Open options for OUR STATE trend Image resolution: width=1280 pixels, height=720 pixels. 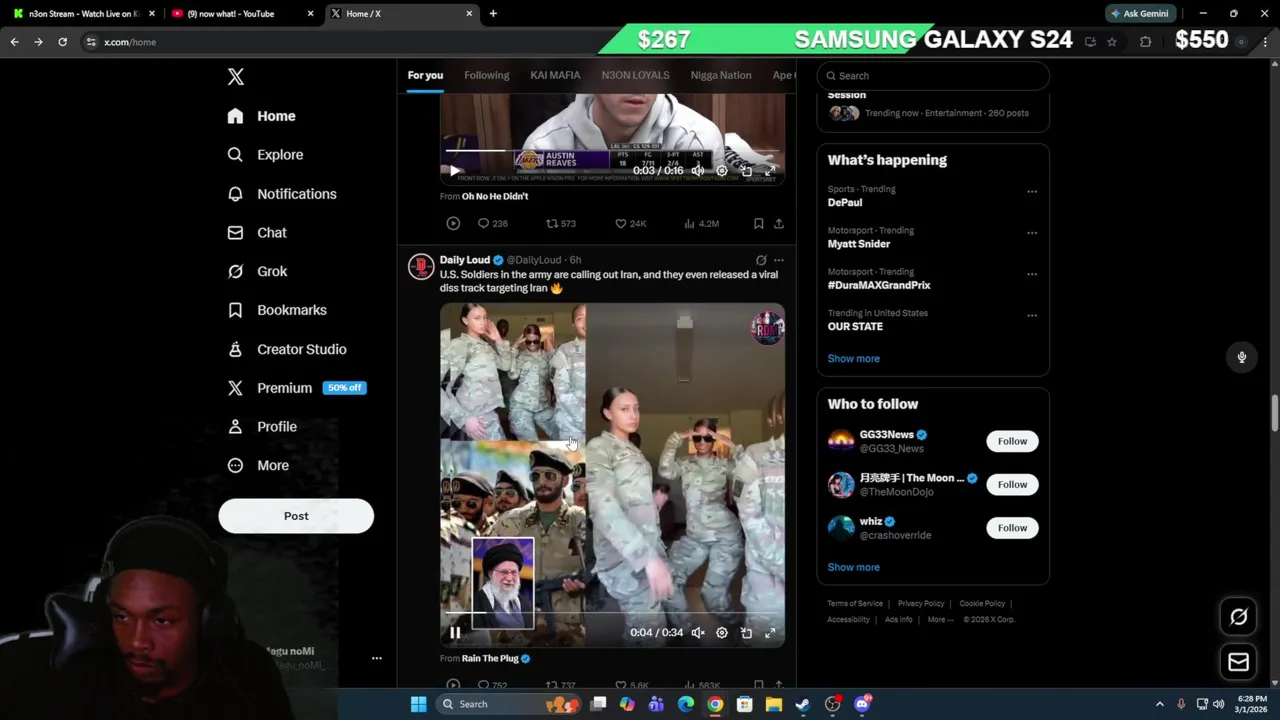[x=1032, y=316]
